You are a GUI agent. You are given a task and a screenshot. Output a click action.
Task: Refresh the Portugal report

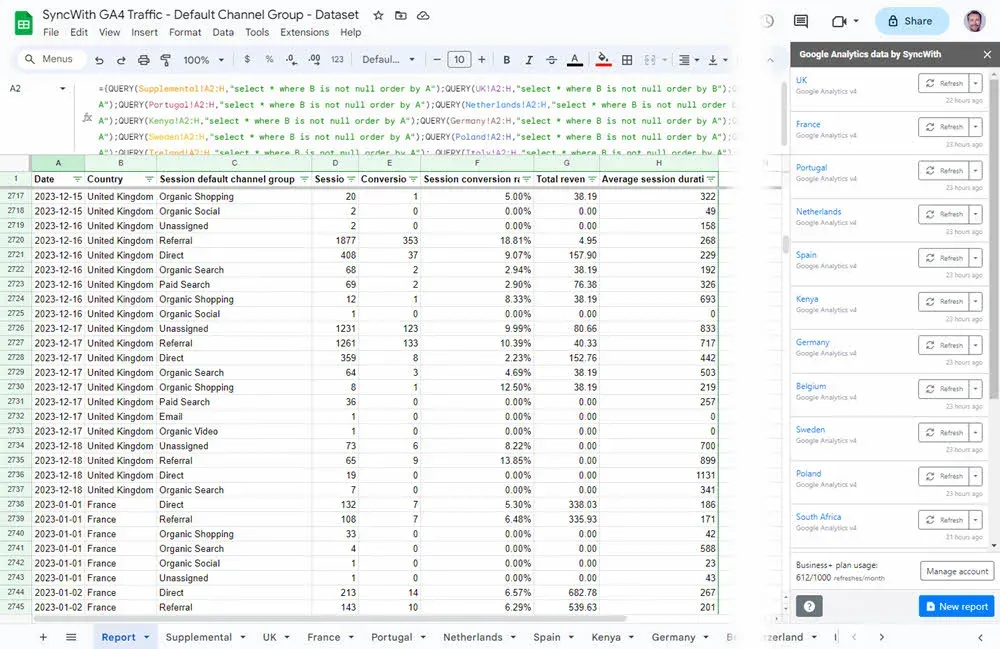tap(944, 171)
